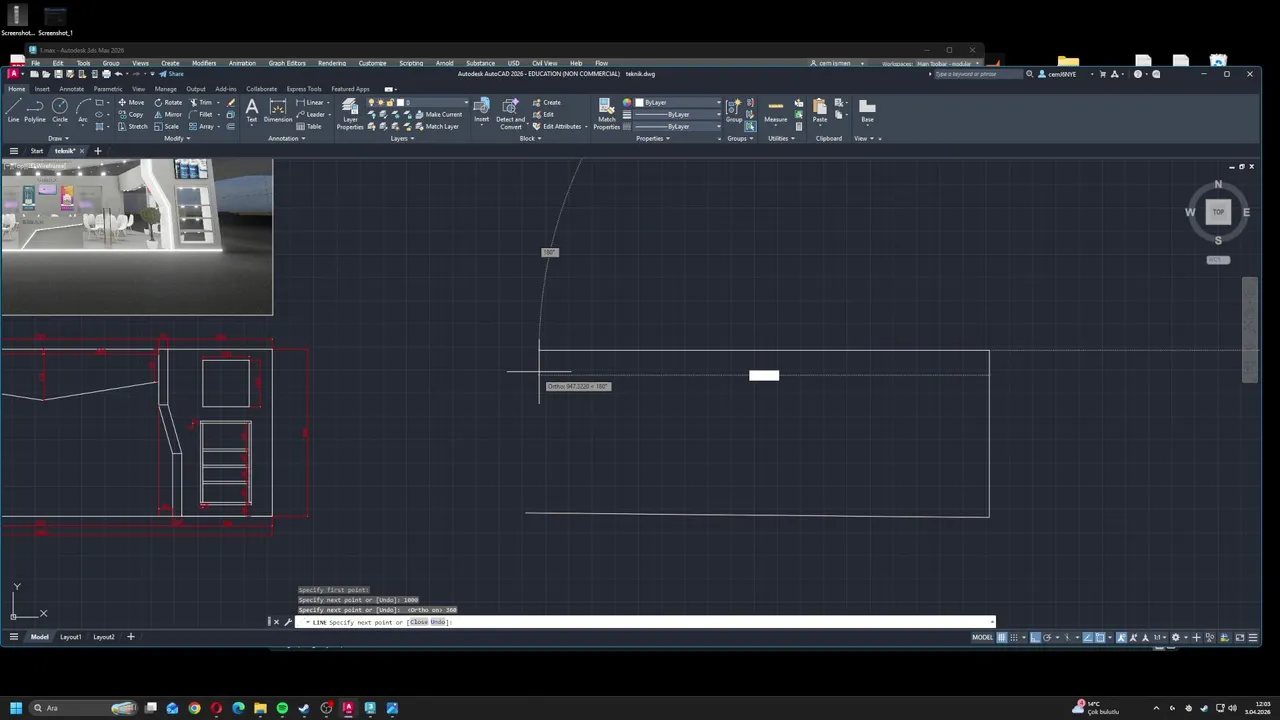Toggle snap mode in status bar
This screenshot has height=720, width=1280.
coord(1014,637)
